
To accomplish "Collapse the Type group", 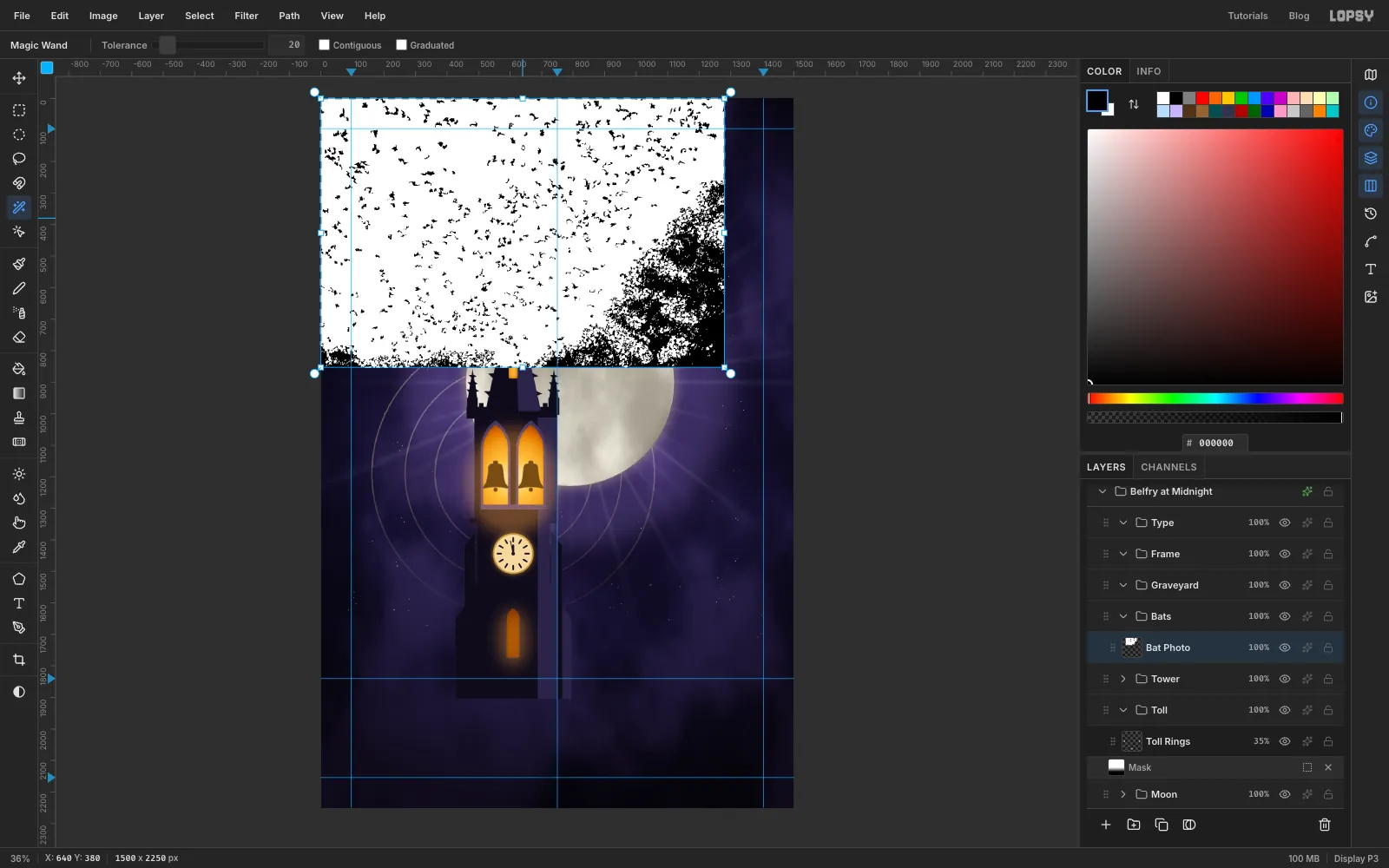I will [1123, 523].
